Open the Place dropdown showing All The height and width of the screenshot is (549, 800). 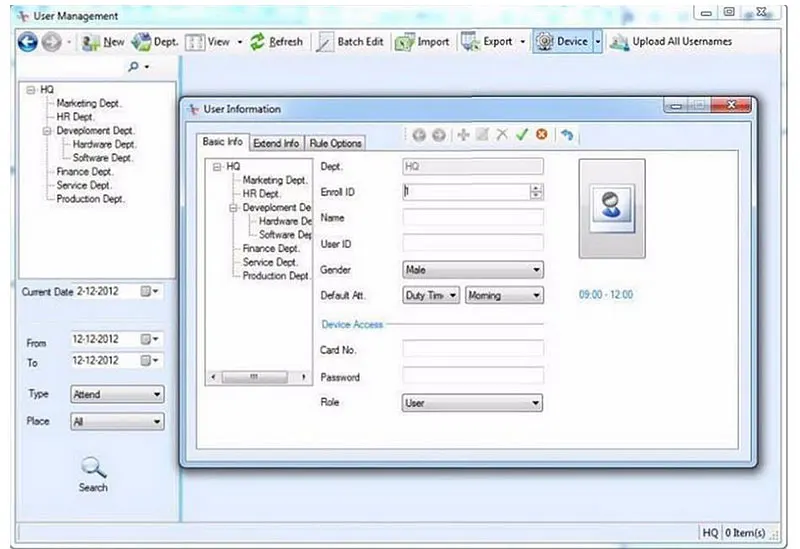(117, 421)
